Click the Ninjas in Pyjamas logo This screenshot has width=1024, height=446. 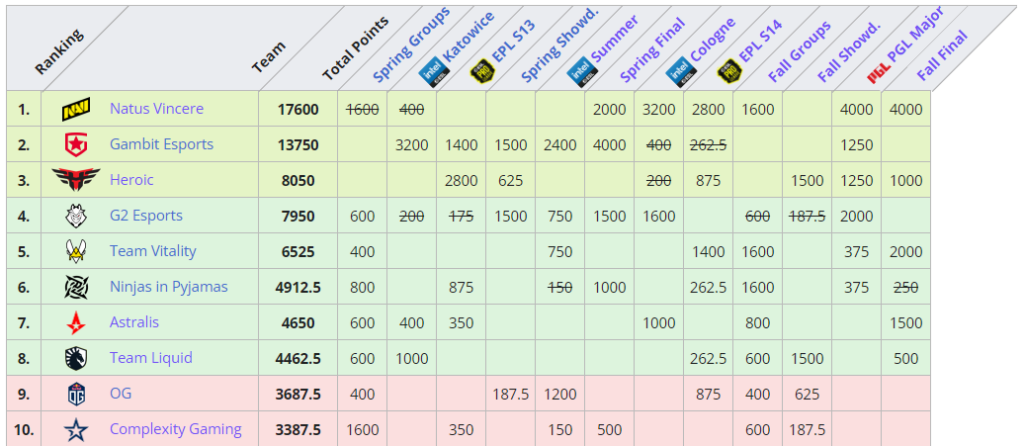(x=76, y=287)
